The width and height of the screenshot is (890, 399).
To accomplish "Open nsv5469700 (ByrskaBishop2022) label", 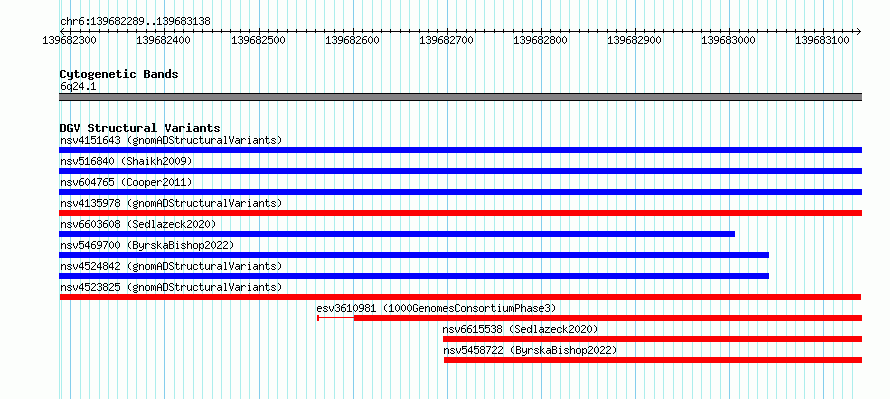I will [147, 245].
